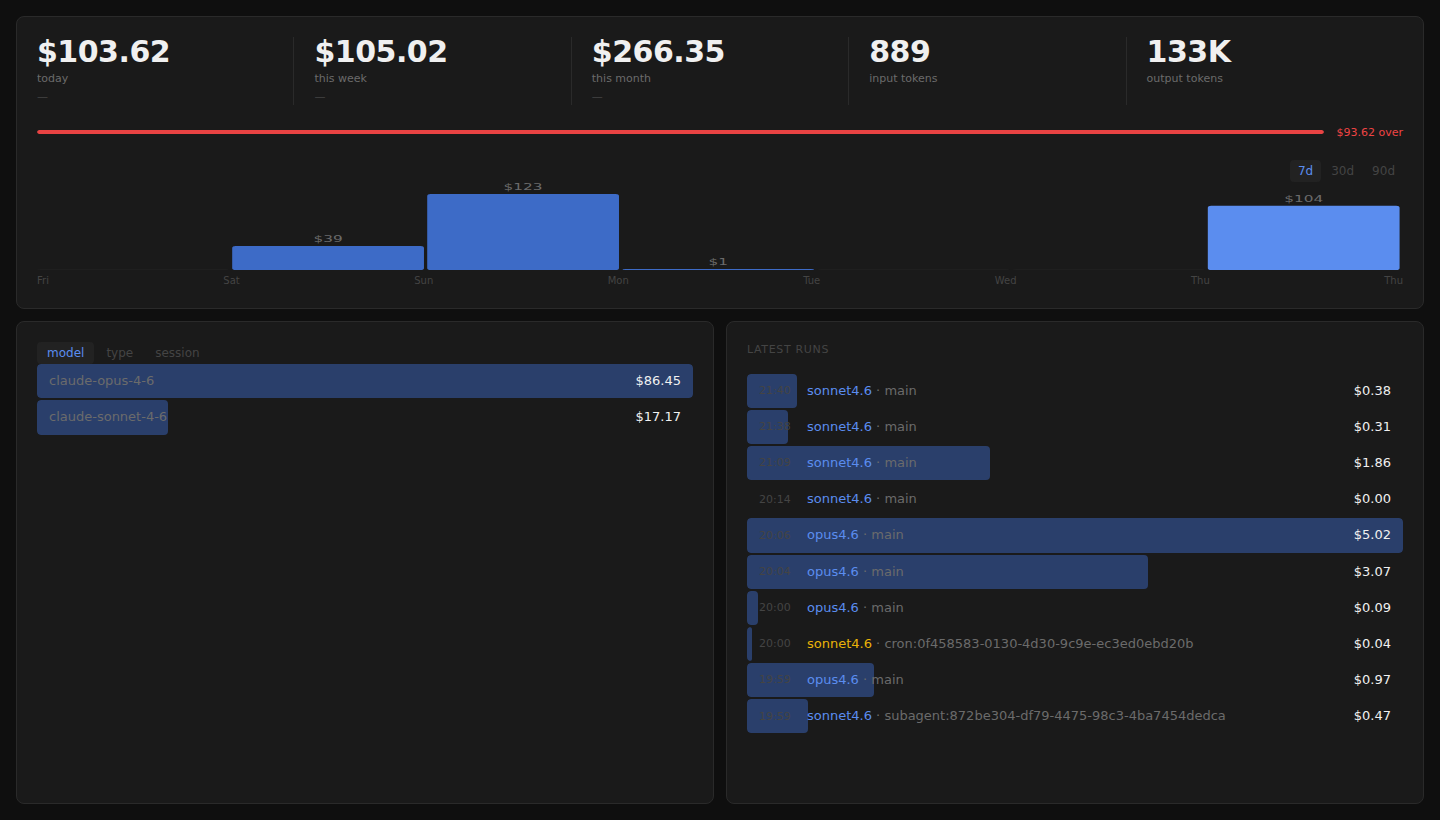Switch to the "session" breakdown tab
Viewport: 1440px width, 820px height.
click(x=177, y=352)
